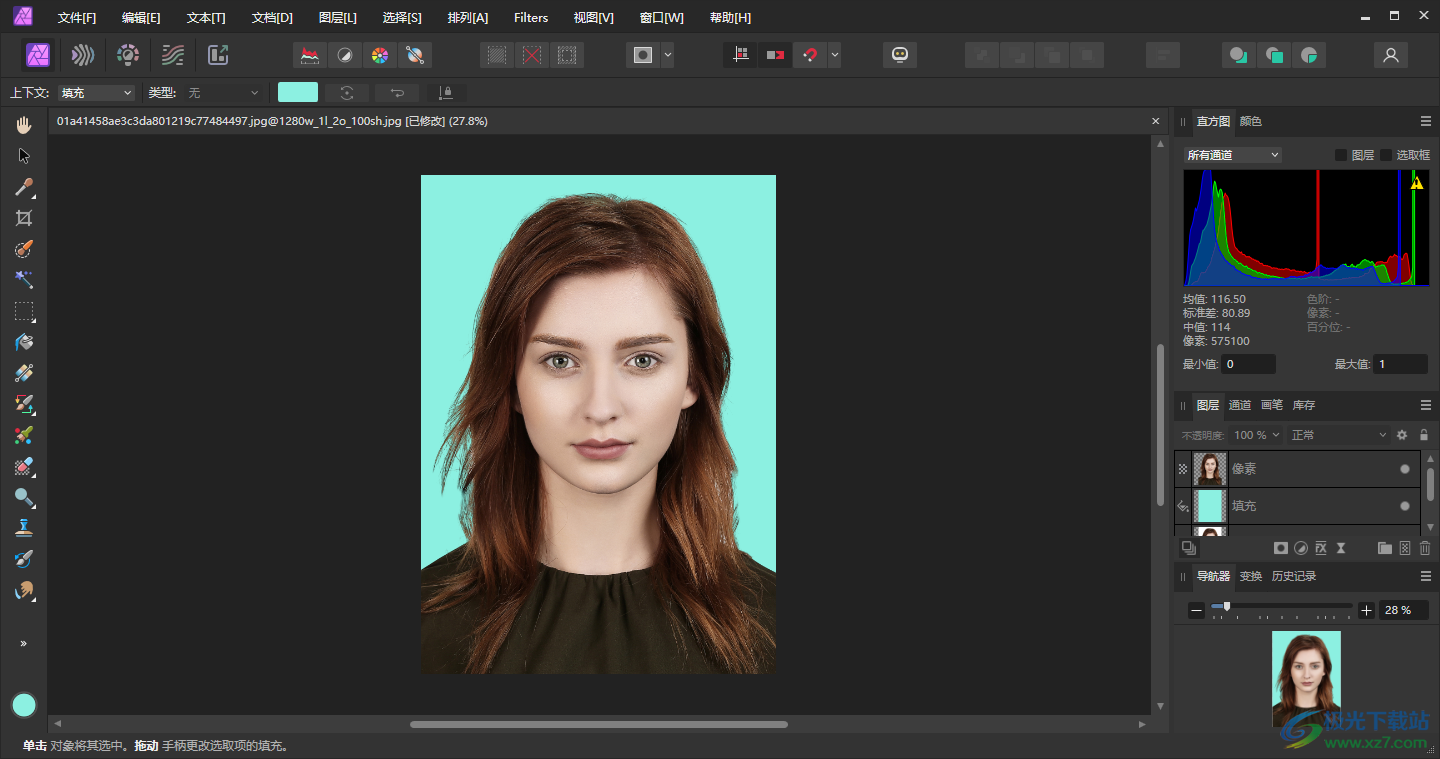Image resolution: width=1440 pixels, height=759 pixels.
Task: Click the cyan fill color swatch in context bar
Action: [x=298, y=93]
